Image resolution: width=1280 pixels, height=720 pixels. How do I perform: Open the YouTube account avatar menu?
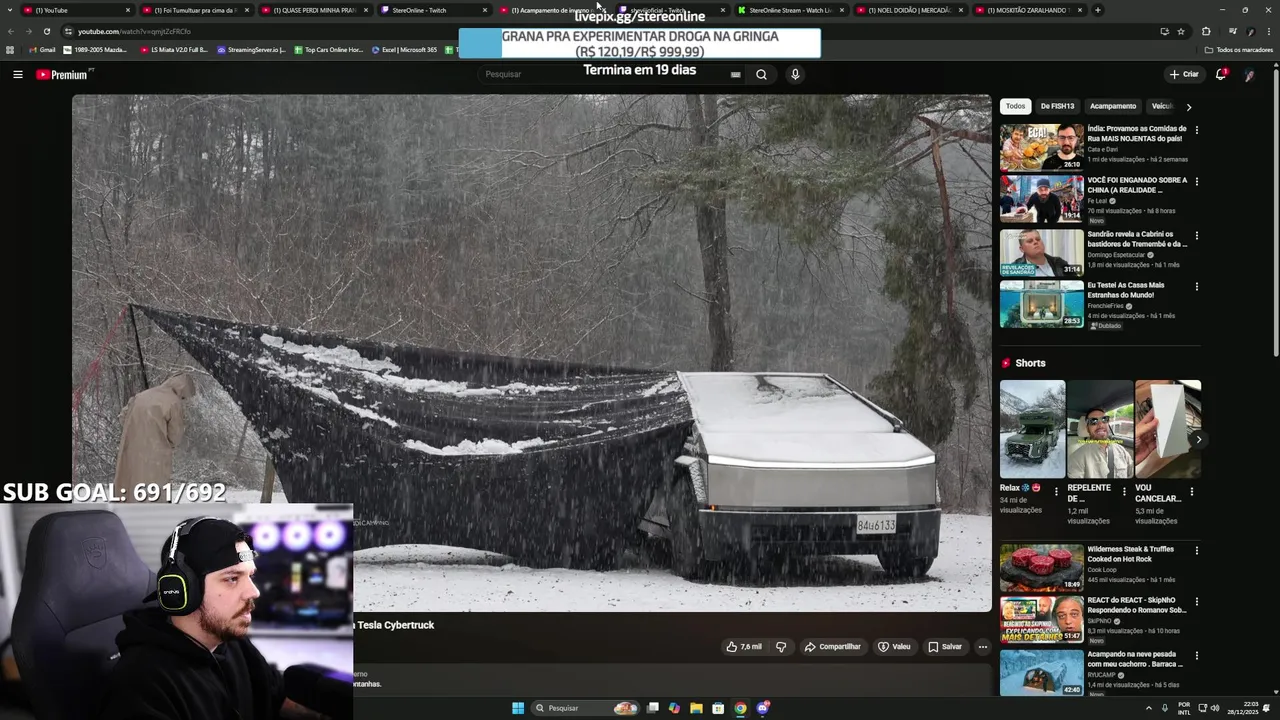pyautogui.click(x=1249, y=74)
